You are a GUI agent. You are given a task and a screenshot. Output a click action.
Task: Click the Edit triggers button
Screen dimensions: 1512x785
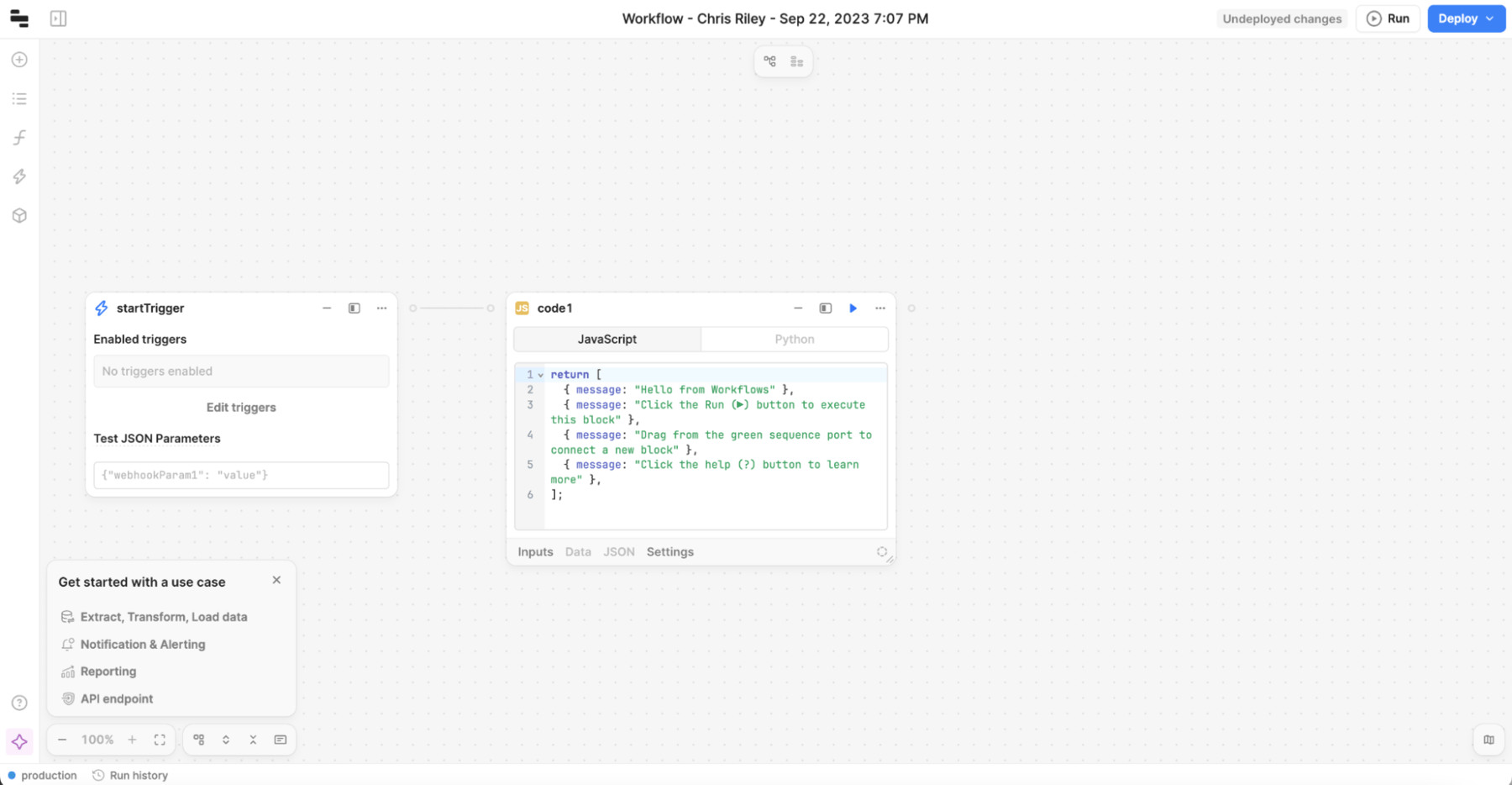[241, 408]
